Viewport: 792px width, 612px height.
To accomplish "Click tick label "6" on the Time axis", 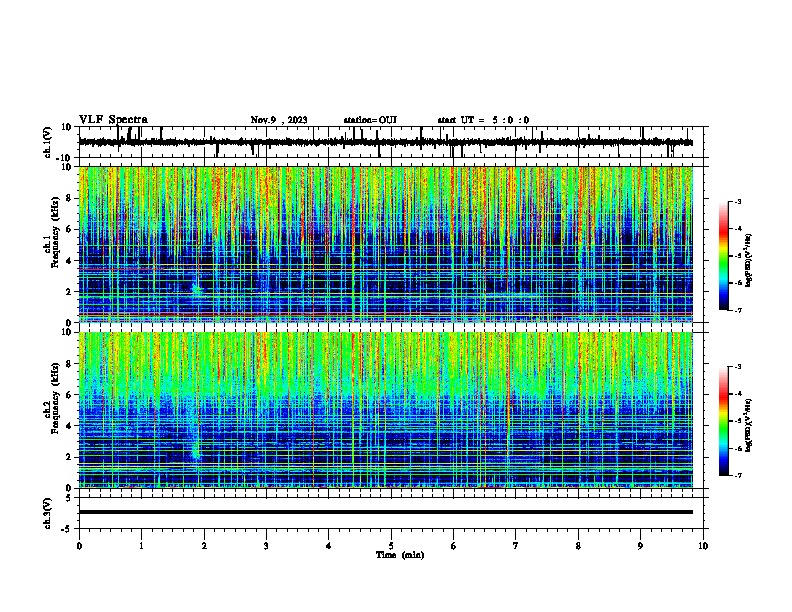I will point(454,546).
